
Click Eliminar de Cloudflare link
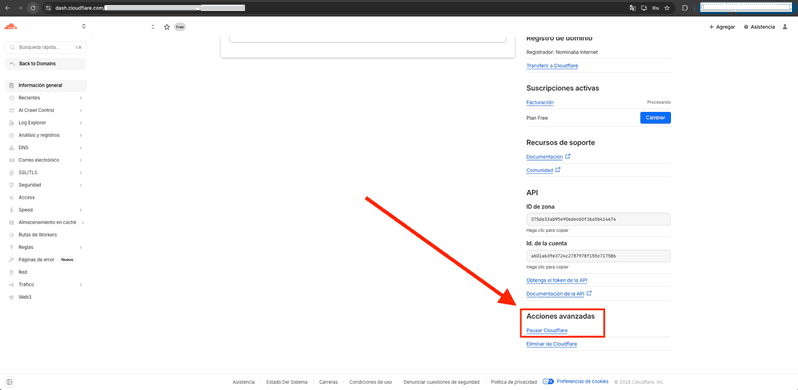click(552, 344)
